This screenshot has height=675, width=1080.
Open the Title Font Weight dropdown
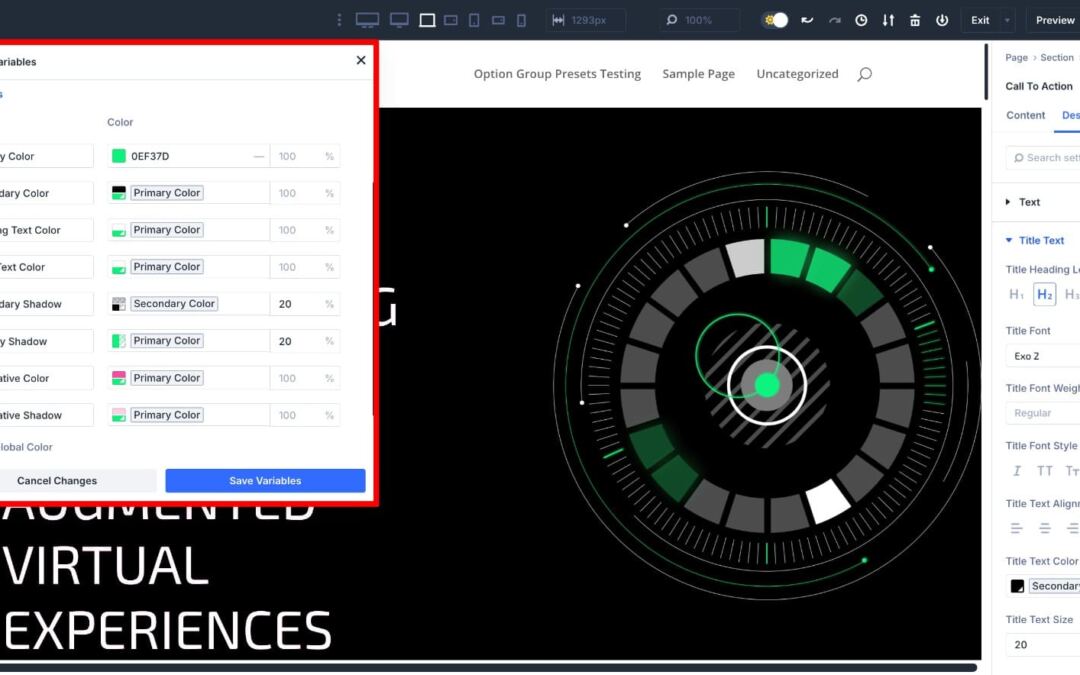click(x=1040, y=412)
